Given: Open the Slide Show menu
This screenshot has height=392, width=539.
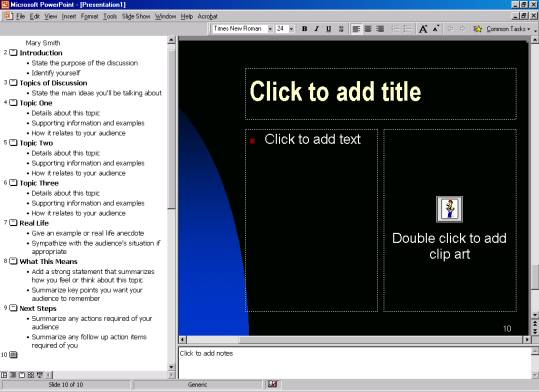Looking at the screenshot, I should (x=136, y=16).
